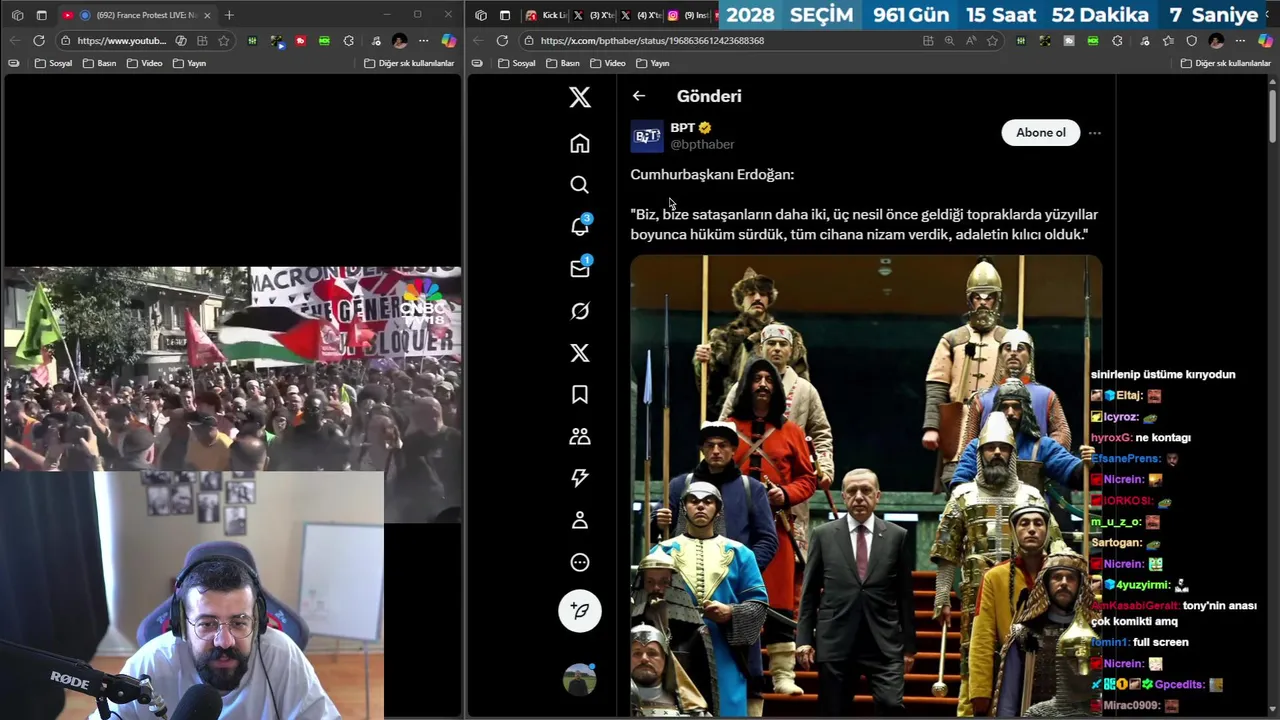1280x720 pixels.
Task: Switch to the Kick Li tab
Action: coord(545,15)
